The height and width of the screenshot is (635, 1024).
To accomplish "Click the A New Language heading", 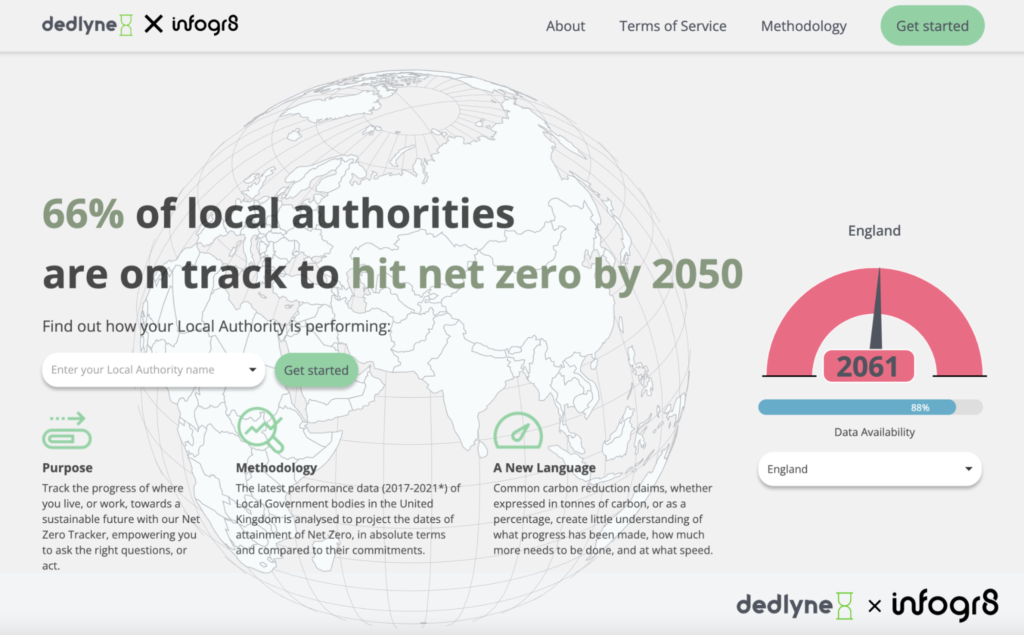I will click(x=544, y=467).
